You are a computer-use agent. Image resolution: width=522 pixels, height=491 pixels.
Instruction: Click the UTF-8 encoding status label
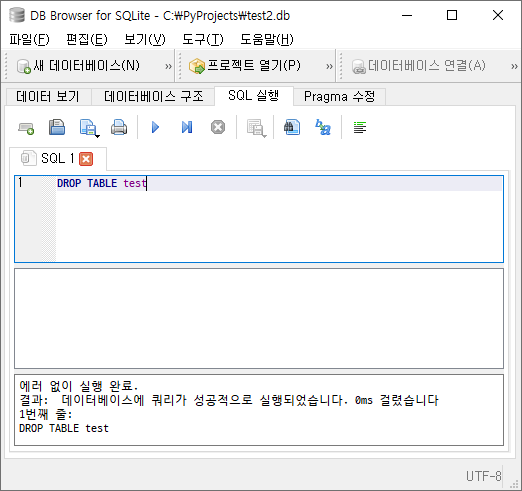tap(484, 476)
